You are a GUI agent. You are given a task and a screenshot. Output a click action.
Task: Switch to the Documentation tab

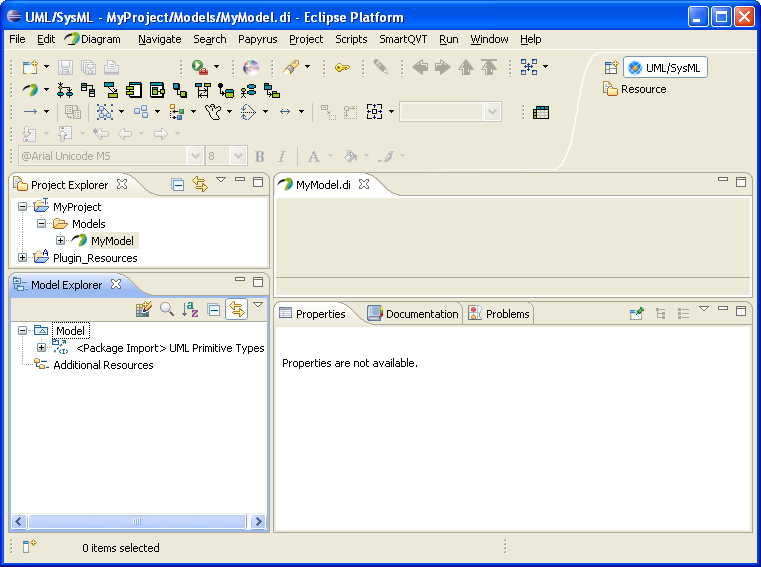pyautogui.click(x=412, y=314)
